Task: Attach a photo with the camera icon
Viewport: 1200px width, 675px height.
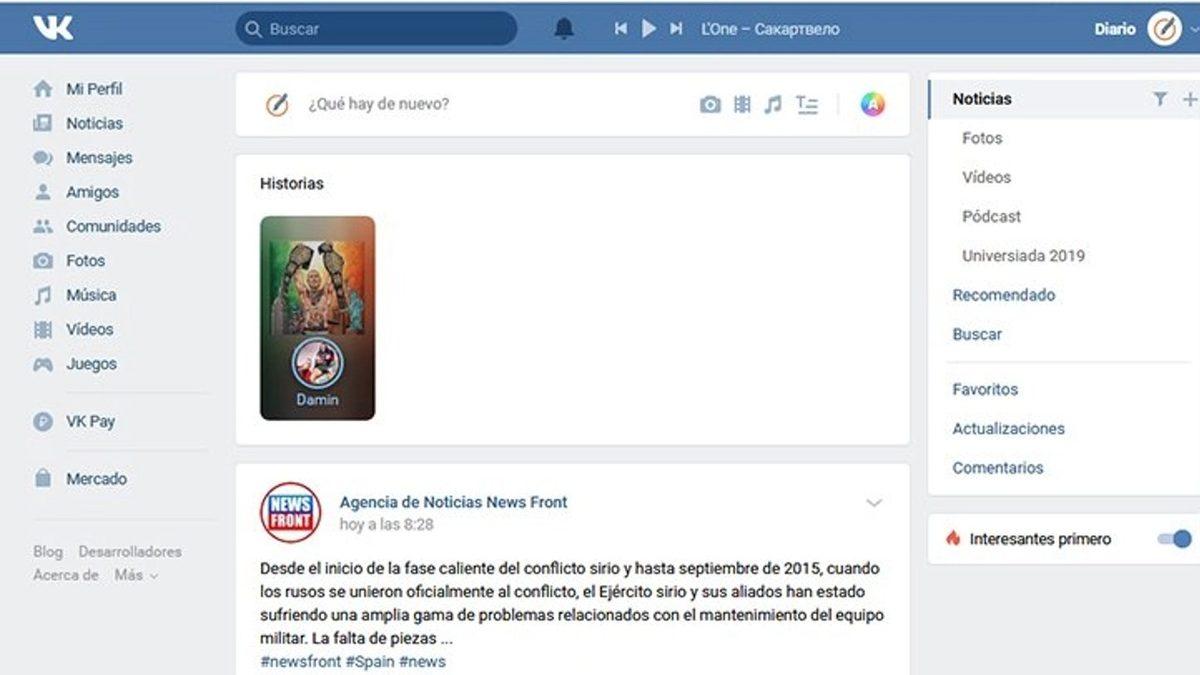Action: click(x=710, y=103)
